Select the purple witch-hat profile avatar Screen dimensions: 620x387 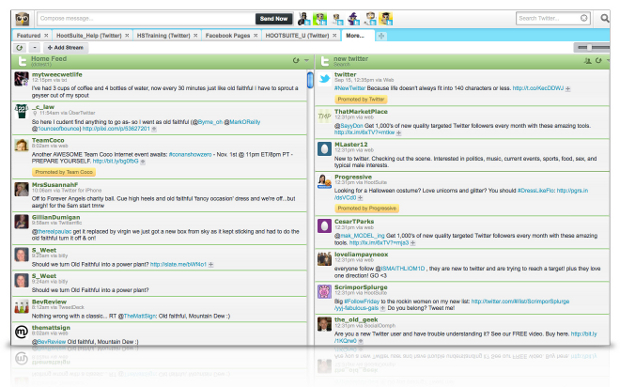(x=353, y=18)
